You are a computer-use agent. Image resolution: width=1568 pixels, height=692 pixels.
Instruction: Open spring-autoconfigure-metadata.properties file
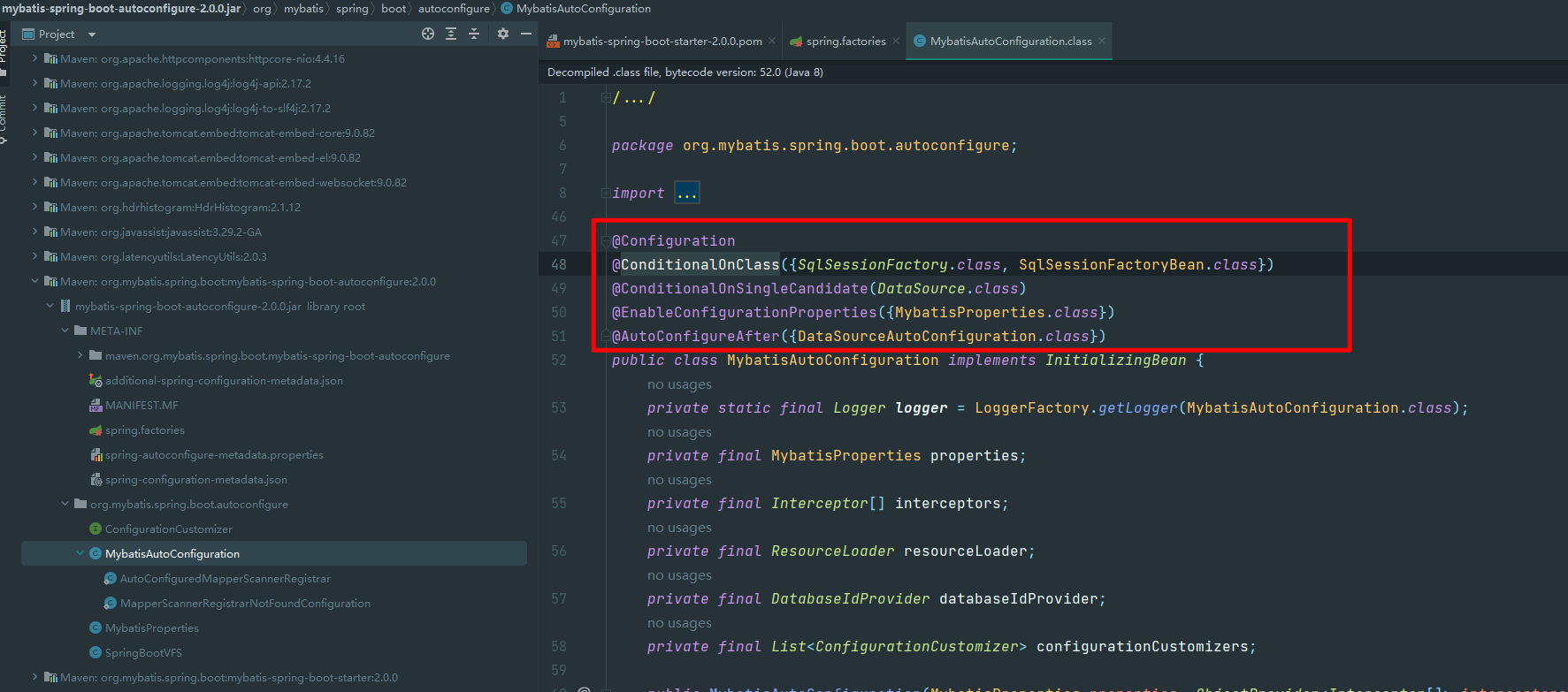point(214,455)
